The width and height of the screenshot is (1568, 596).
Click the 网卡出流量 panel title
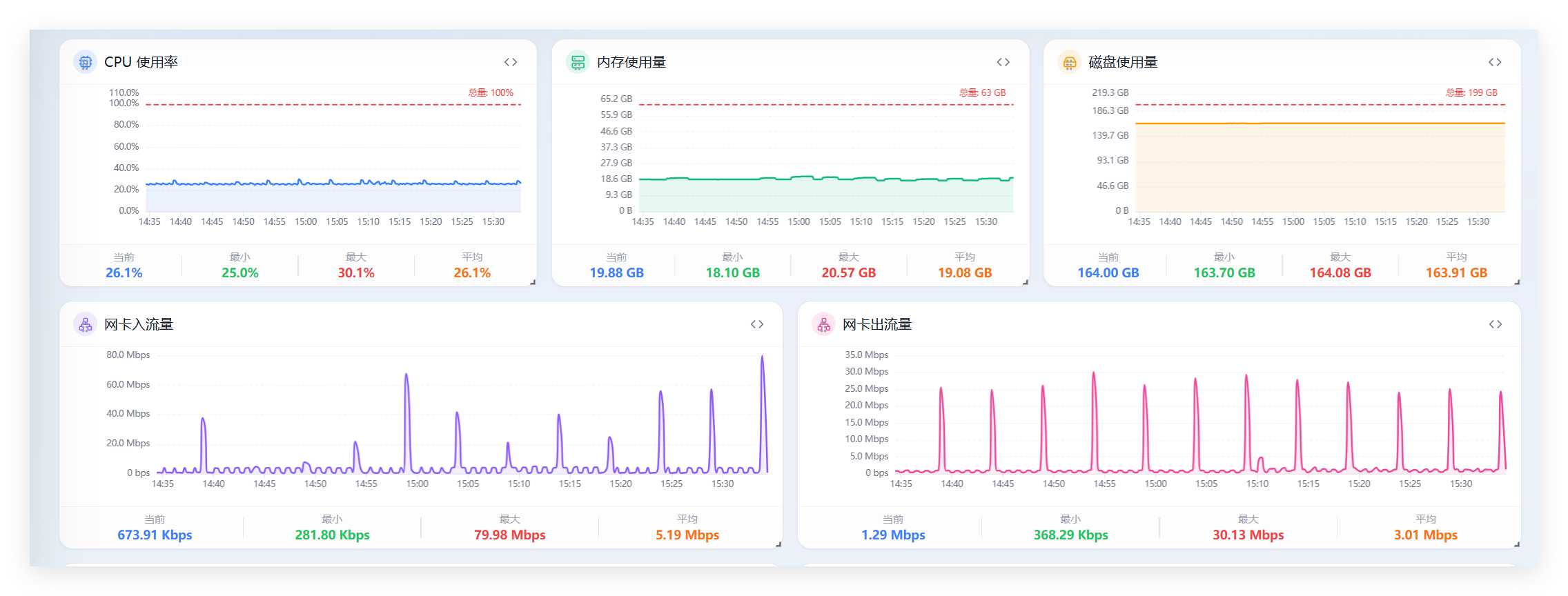[877, 324]
